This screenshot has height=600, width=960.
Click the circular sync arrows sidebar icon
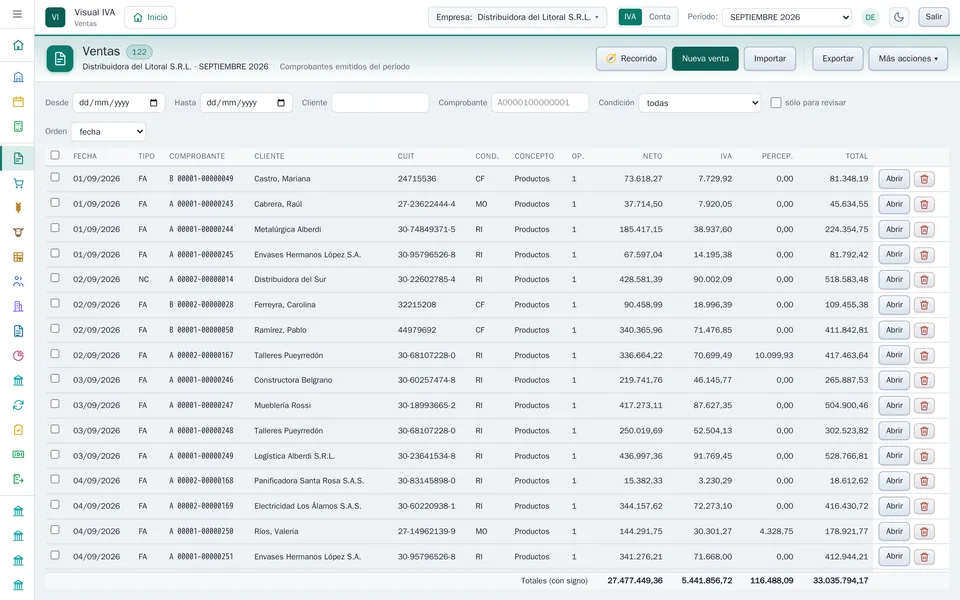pos(18,405)
